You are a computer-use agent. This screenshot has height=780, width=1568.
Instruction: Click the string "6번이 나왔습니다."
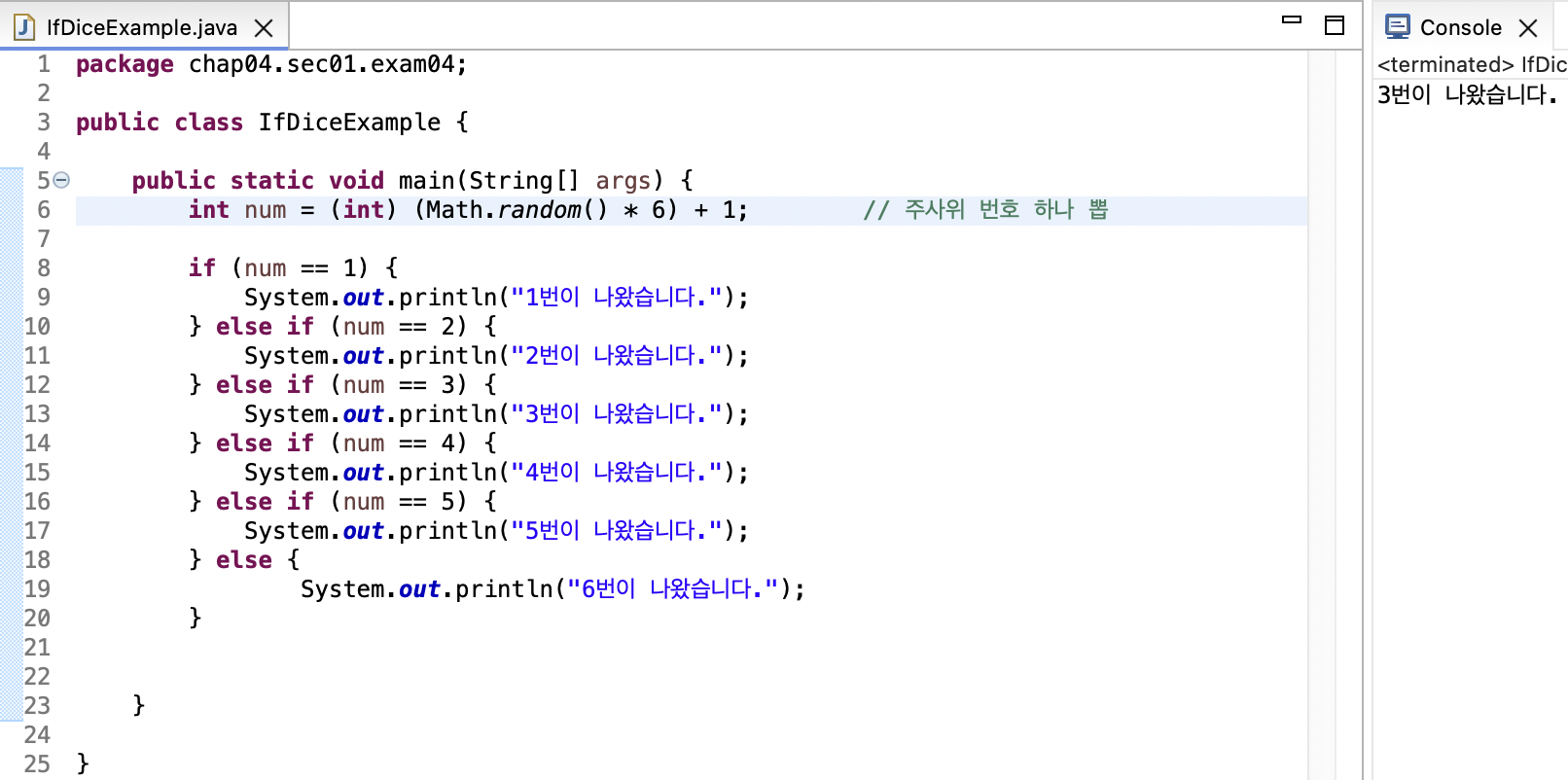[x=673, y=589]
